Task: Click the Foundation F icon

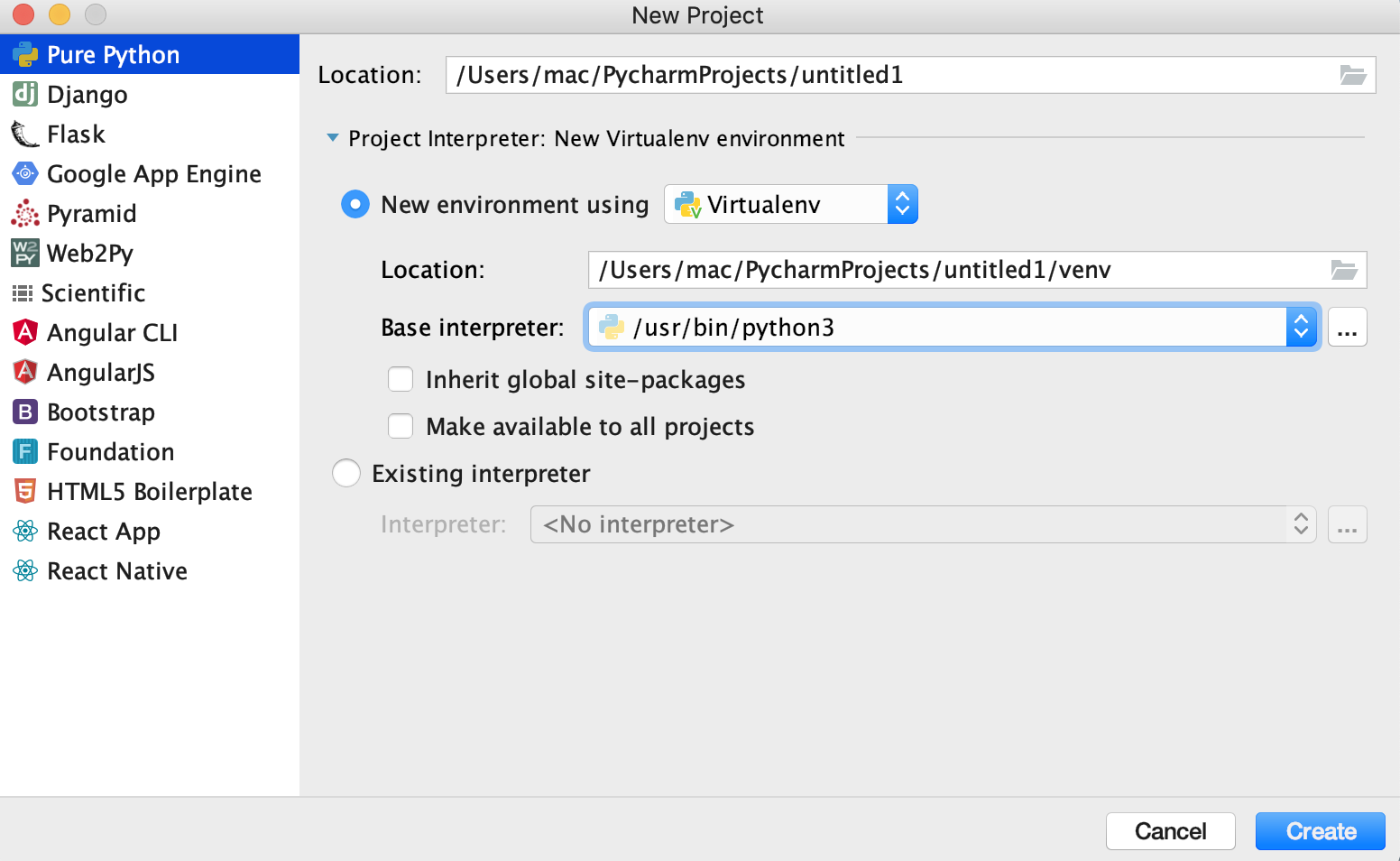Action: 25,451
